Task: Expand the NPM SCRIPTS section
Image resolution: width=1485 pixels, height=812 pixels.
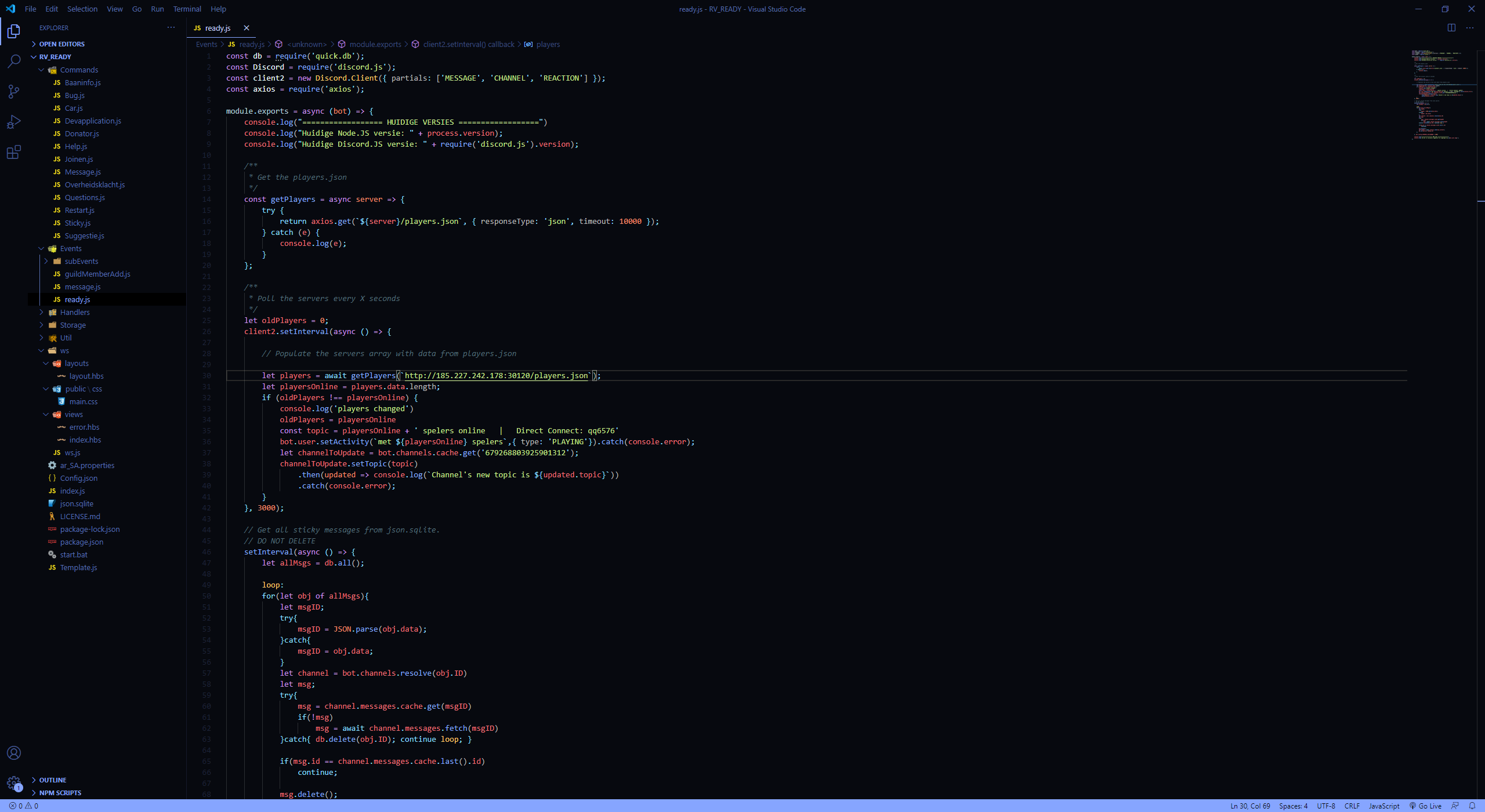Action: point(60,793)
